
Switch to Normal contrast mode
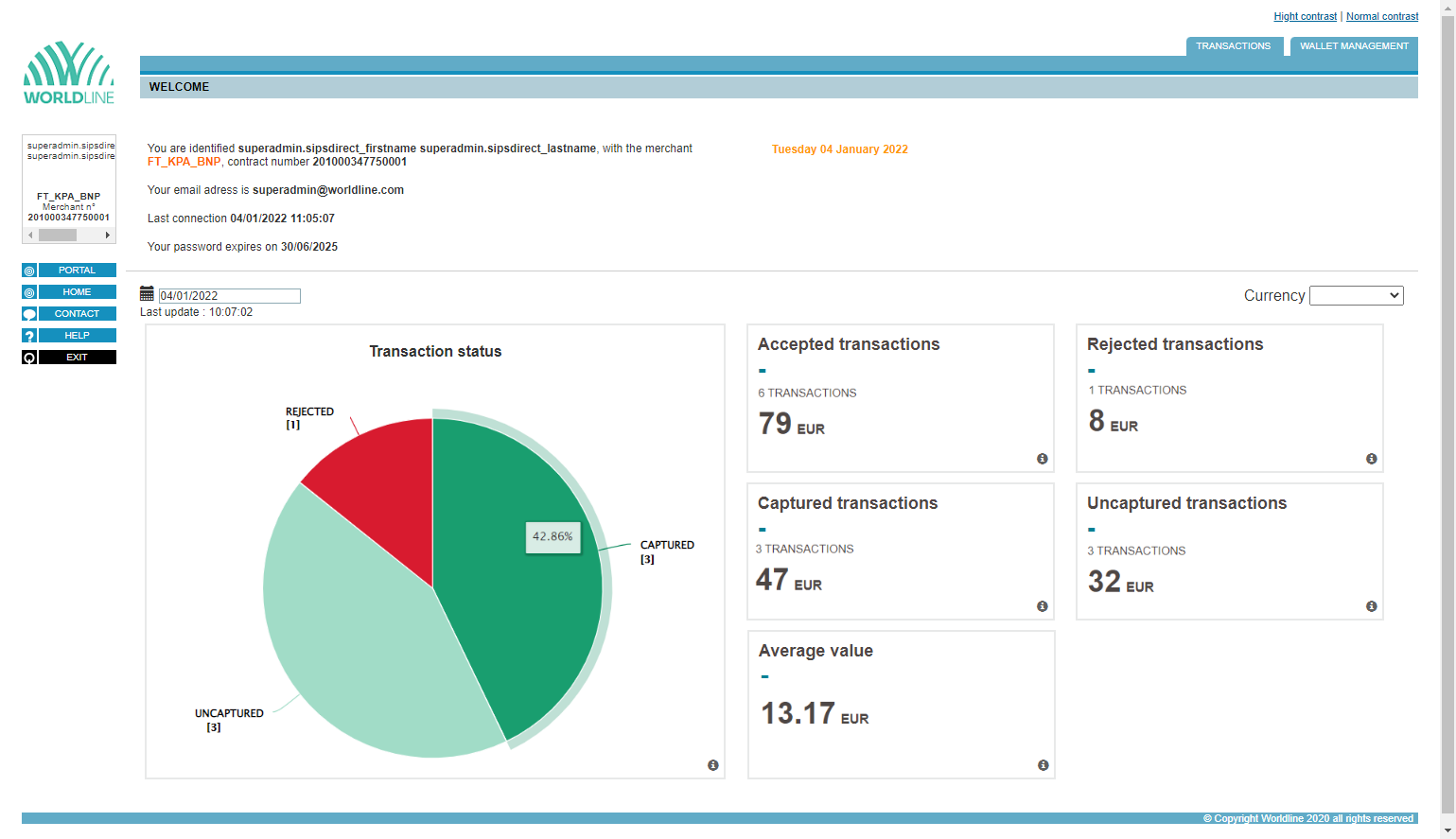coord(1382,17)
